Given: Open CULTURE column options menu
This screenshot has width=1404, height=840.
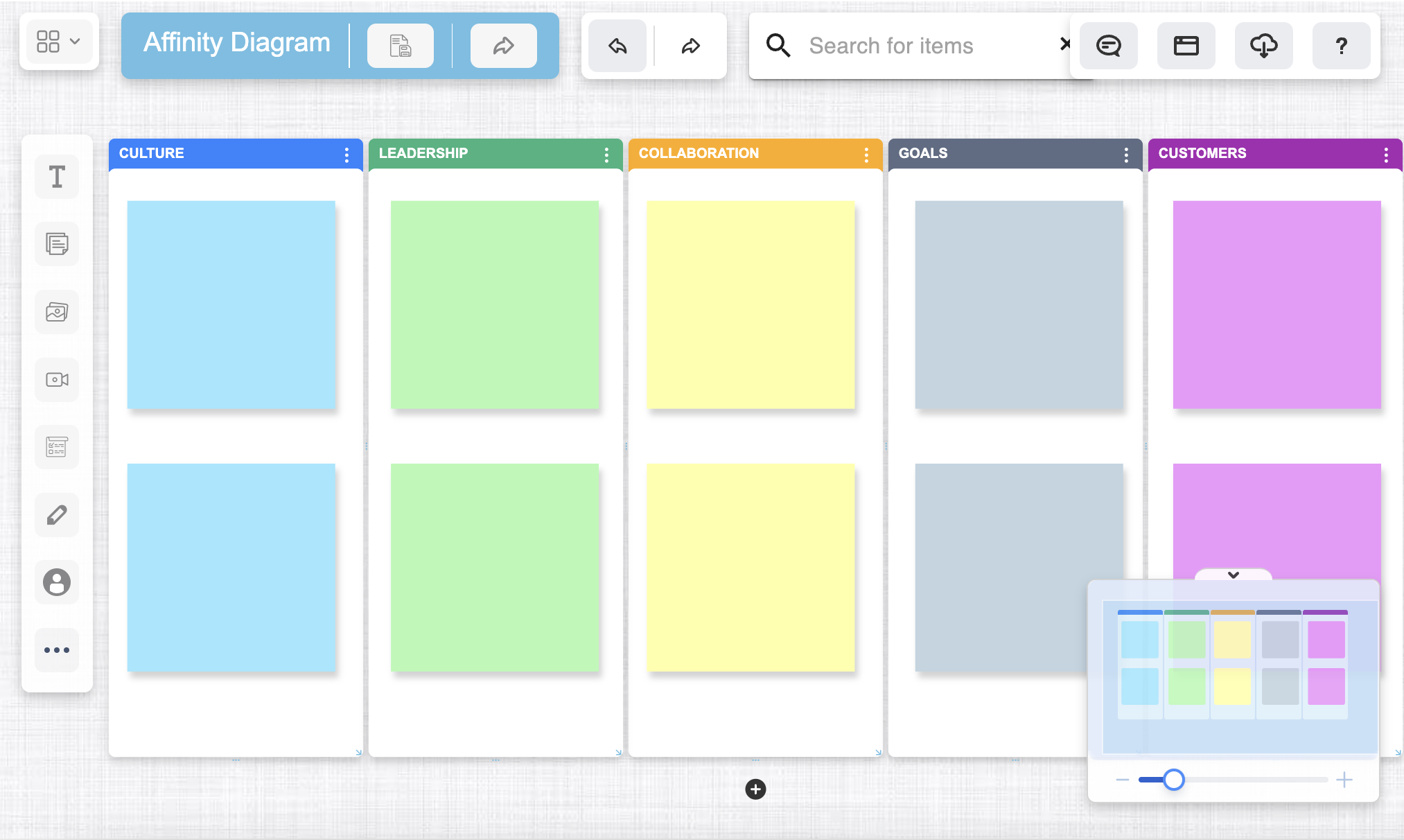Looking at the screenshot, I should 346,155.
